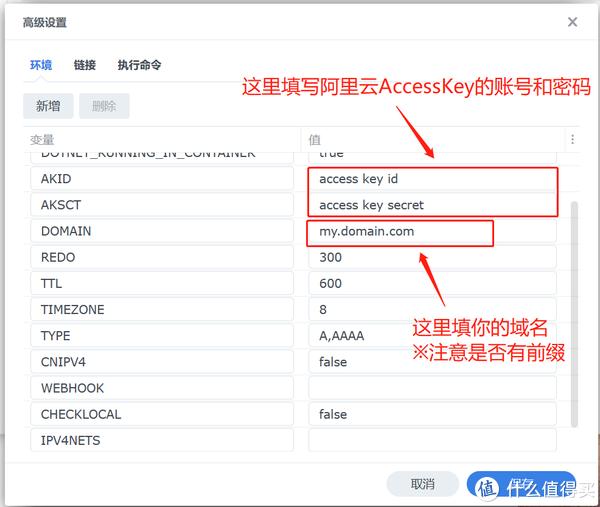This screenshot has height=507, width=600.
Task: Select the IPV4NETS variable name field
Action: pos(162,440)
